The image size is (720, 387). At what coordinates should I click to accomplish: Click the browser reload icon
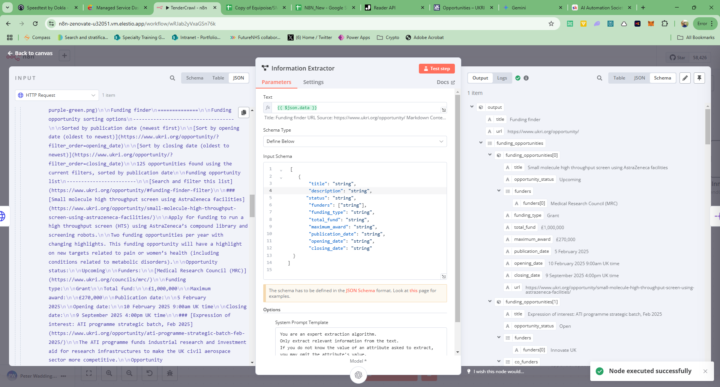pos(35,23)
